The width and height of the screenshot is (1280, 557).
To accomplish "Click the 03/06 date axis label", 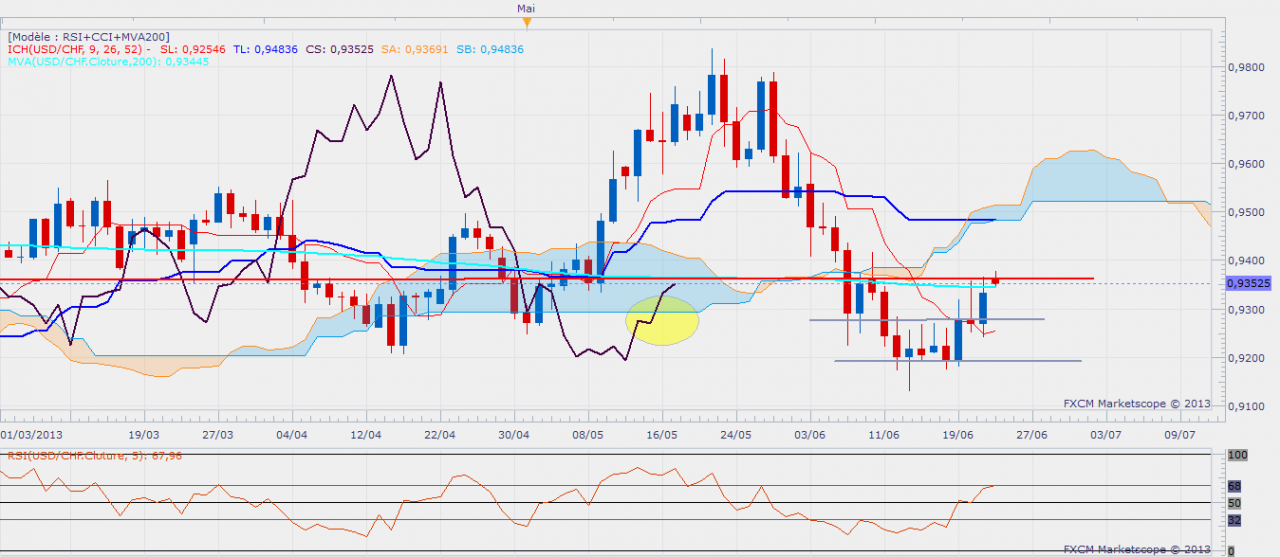I will [x=808, y=436].
